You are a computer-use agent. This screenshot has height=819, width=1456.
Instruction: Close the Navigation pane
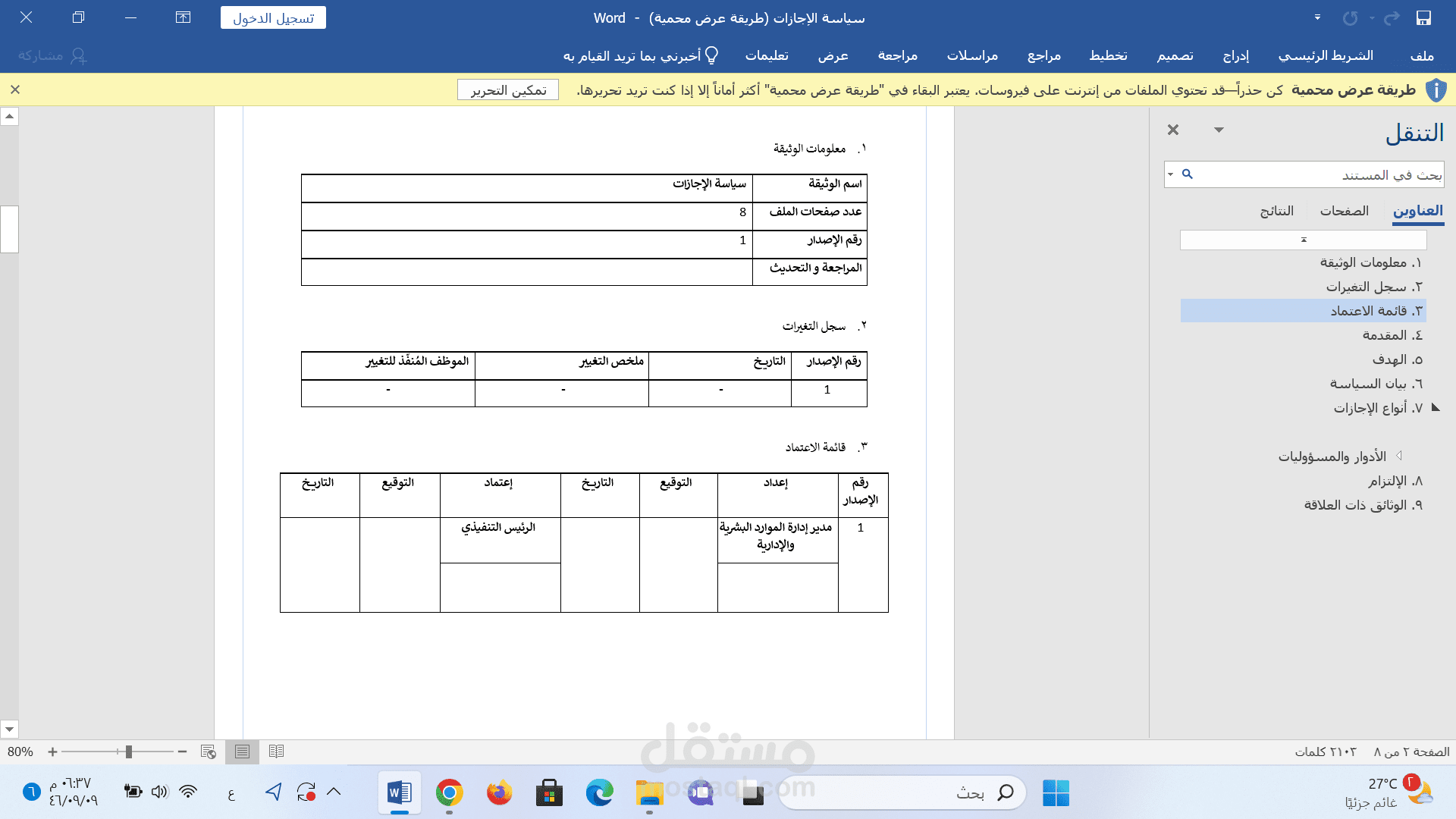pyautogui.click(x=1173, y=130)
